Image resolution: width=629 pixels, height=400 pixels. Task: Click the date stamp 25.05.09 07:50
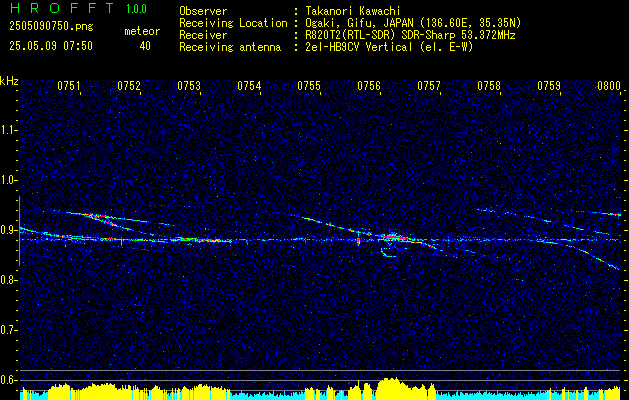coord(51,46)
